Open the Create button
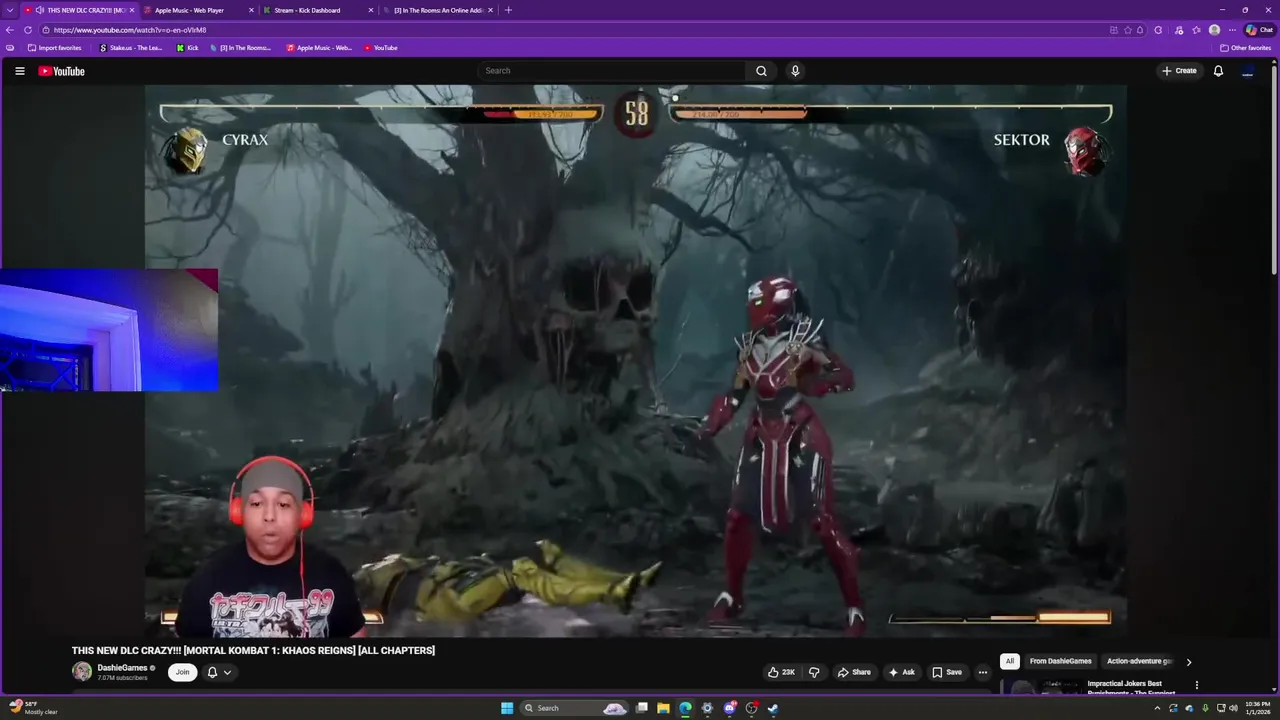This screenshot has width=1280, height=720. (1179, 71)
